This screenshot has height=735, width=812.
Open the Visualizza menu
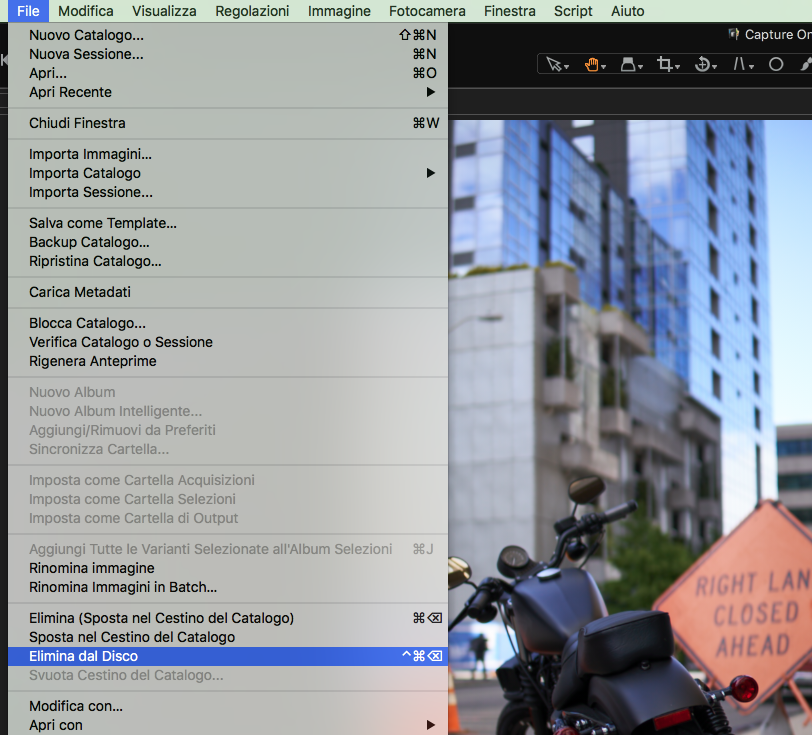164,11
